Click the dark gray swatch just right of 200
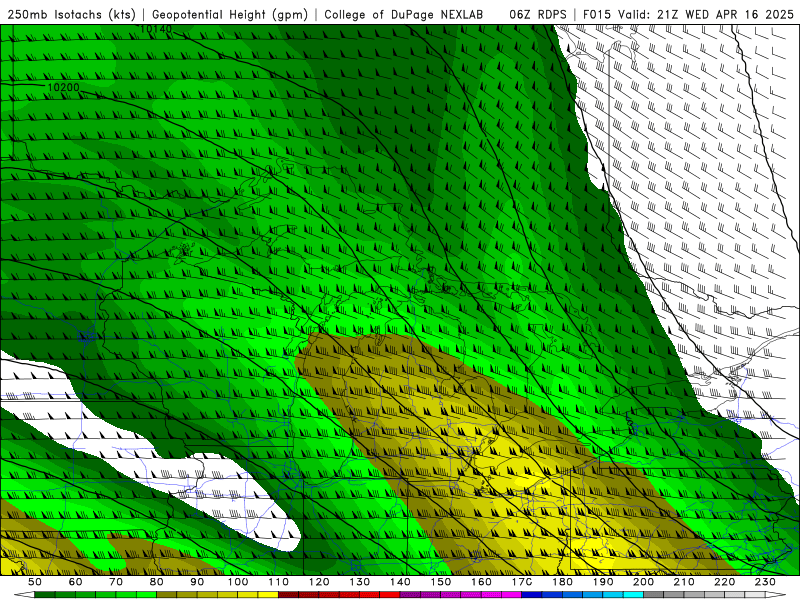Viewport: 800px width, 600px height. [x=654, y=595]
